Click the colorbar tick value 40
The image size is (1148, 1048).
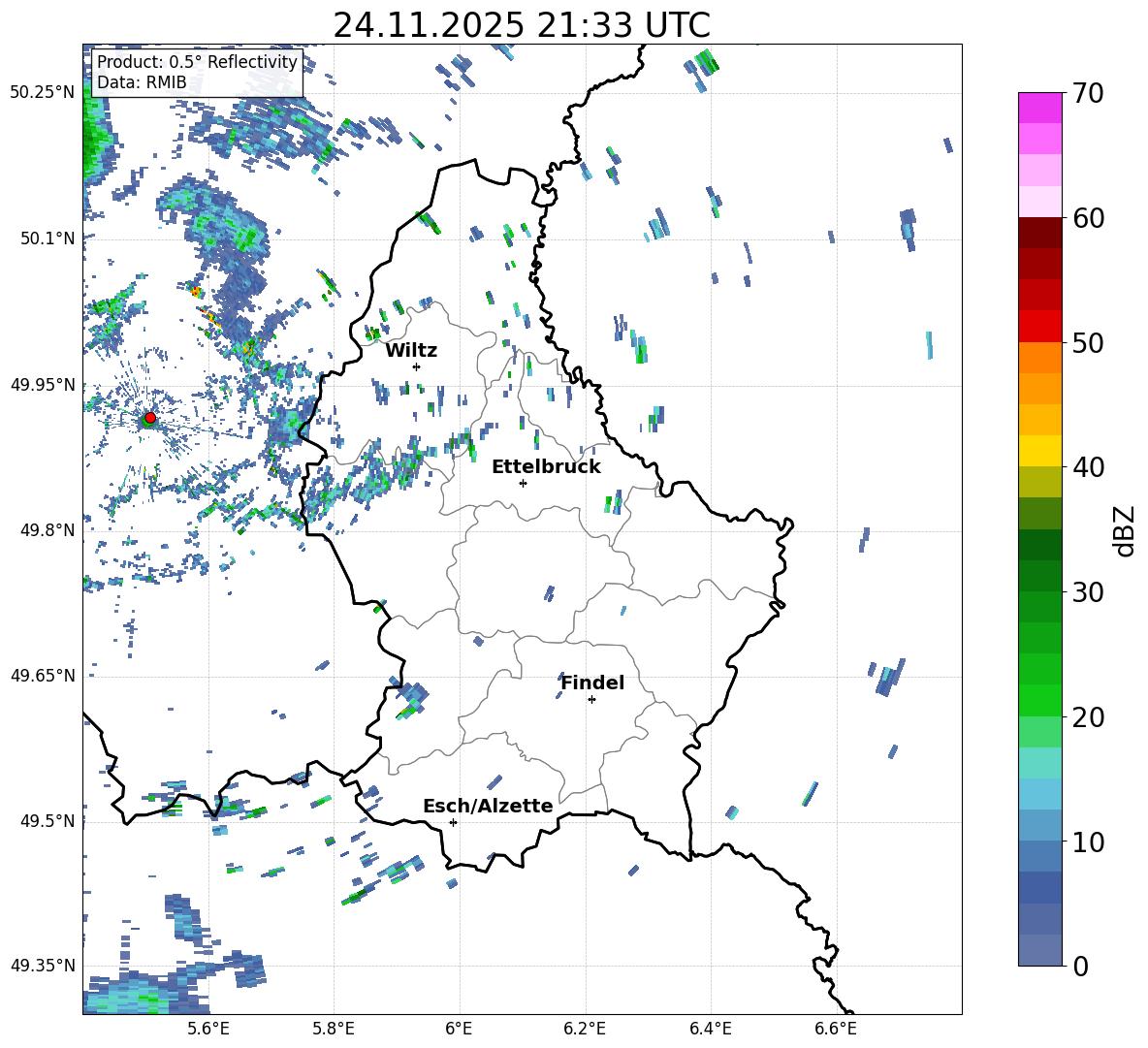(1088, 467)
